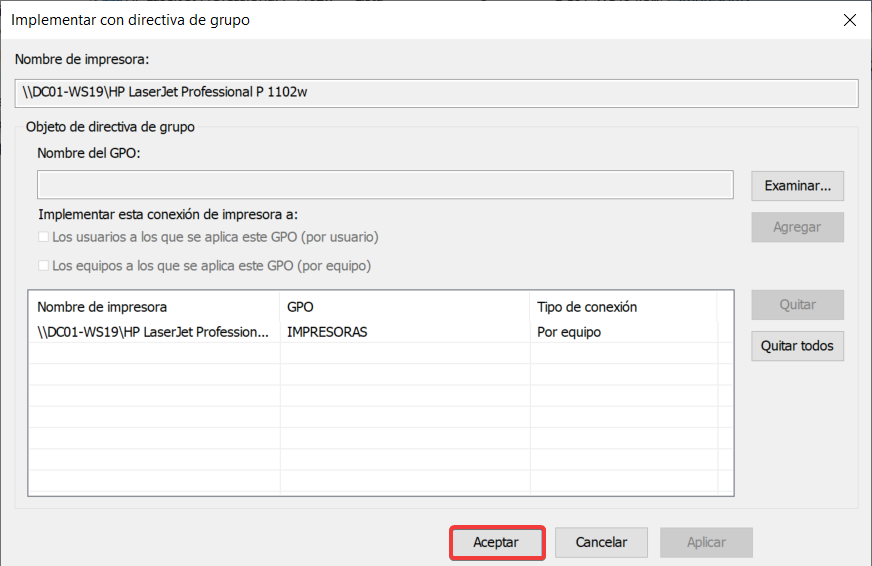
Task: Click the IMPRESORAS cell in the list
Action: [327, 332]
